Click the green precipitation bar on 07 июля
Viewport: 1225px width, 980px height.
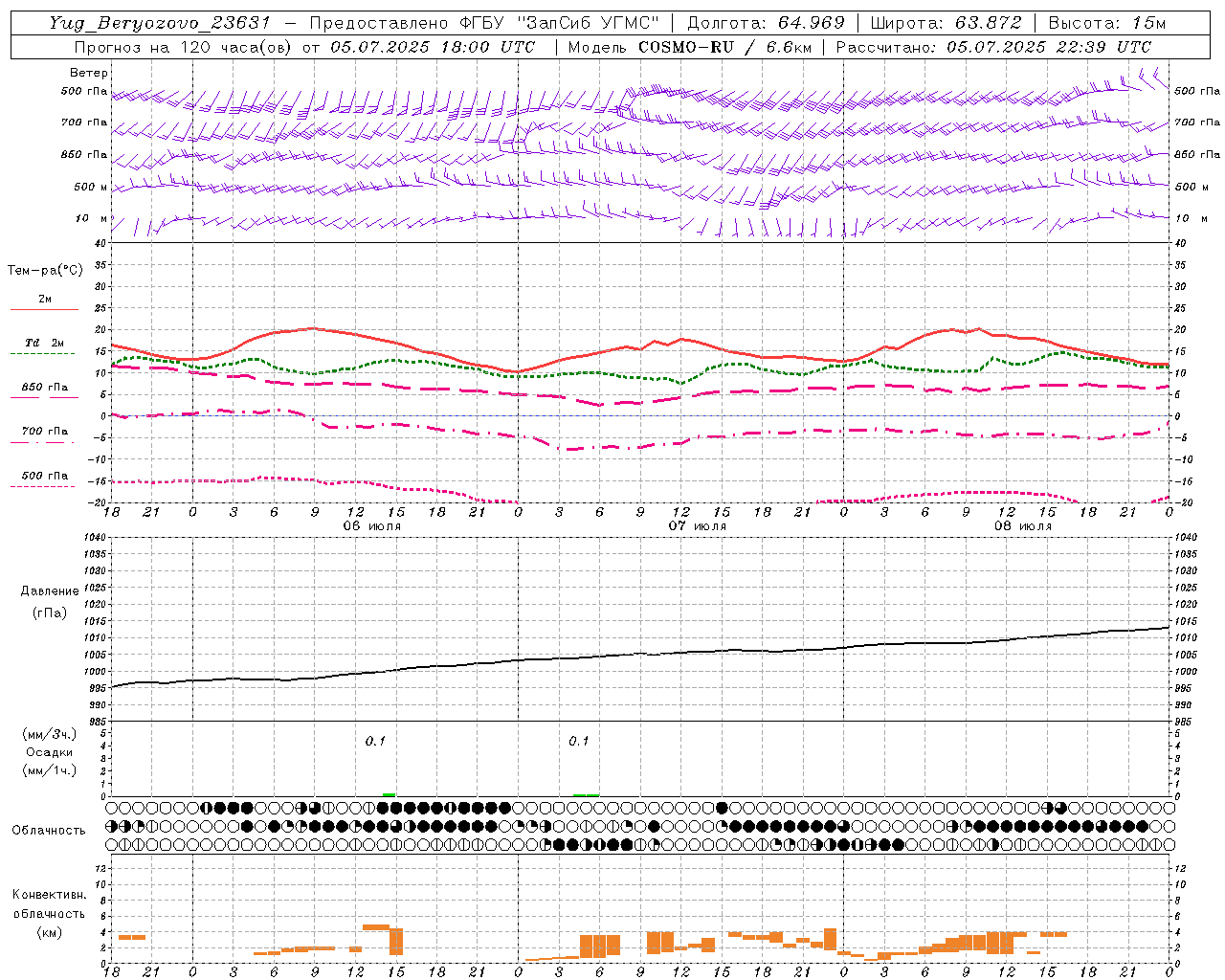pyautogui.click(x=586, y=794)
